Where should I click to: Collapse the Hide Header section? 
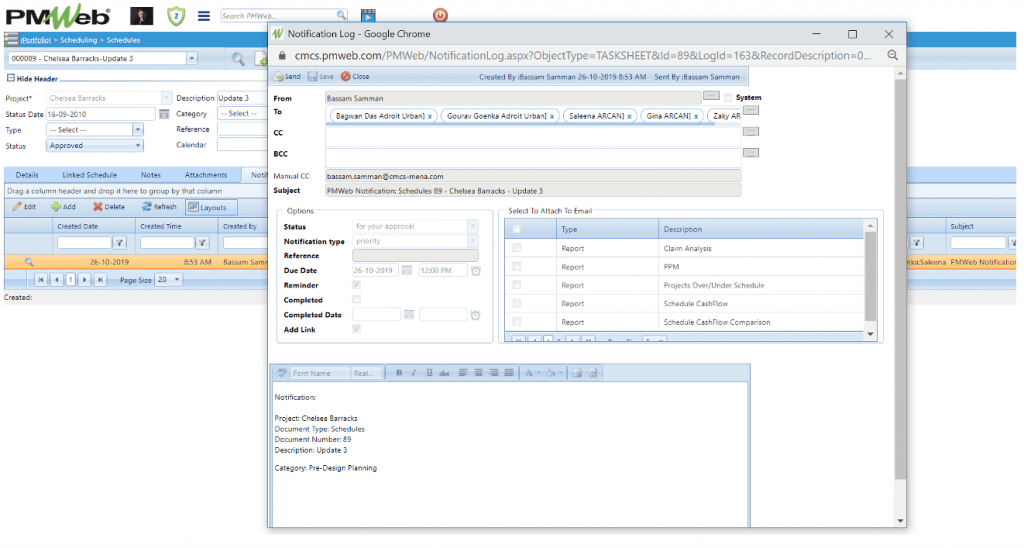tap(10, 78)
